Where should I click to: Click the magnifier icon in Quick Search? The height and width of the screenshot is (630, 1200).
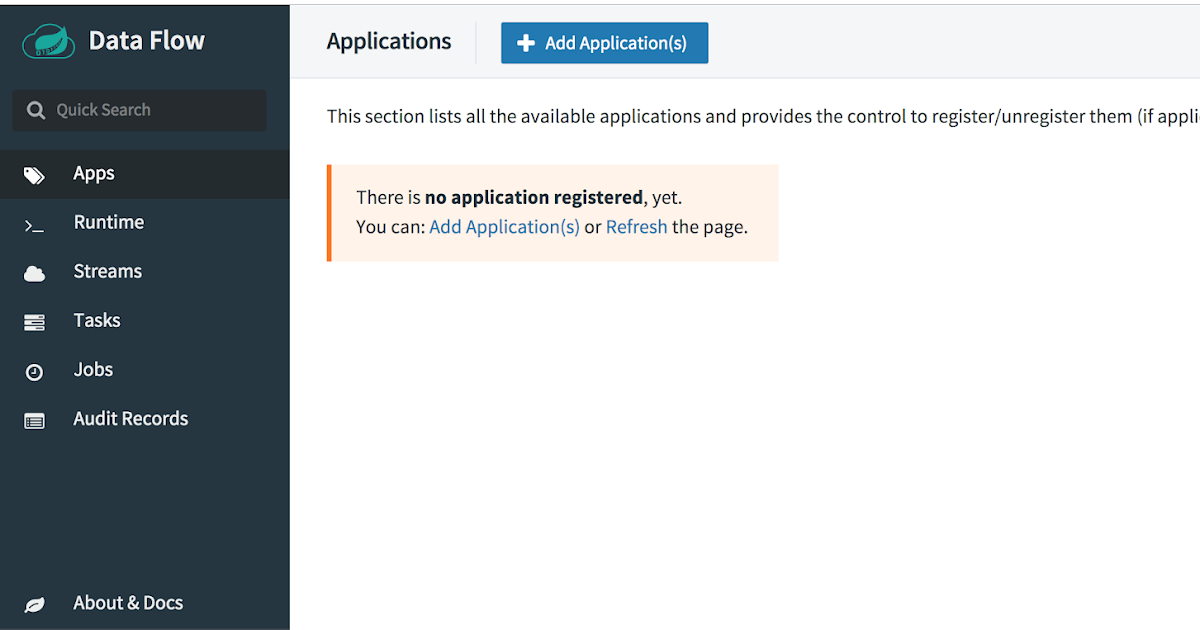click(37, 110)
